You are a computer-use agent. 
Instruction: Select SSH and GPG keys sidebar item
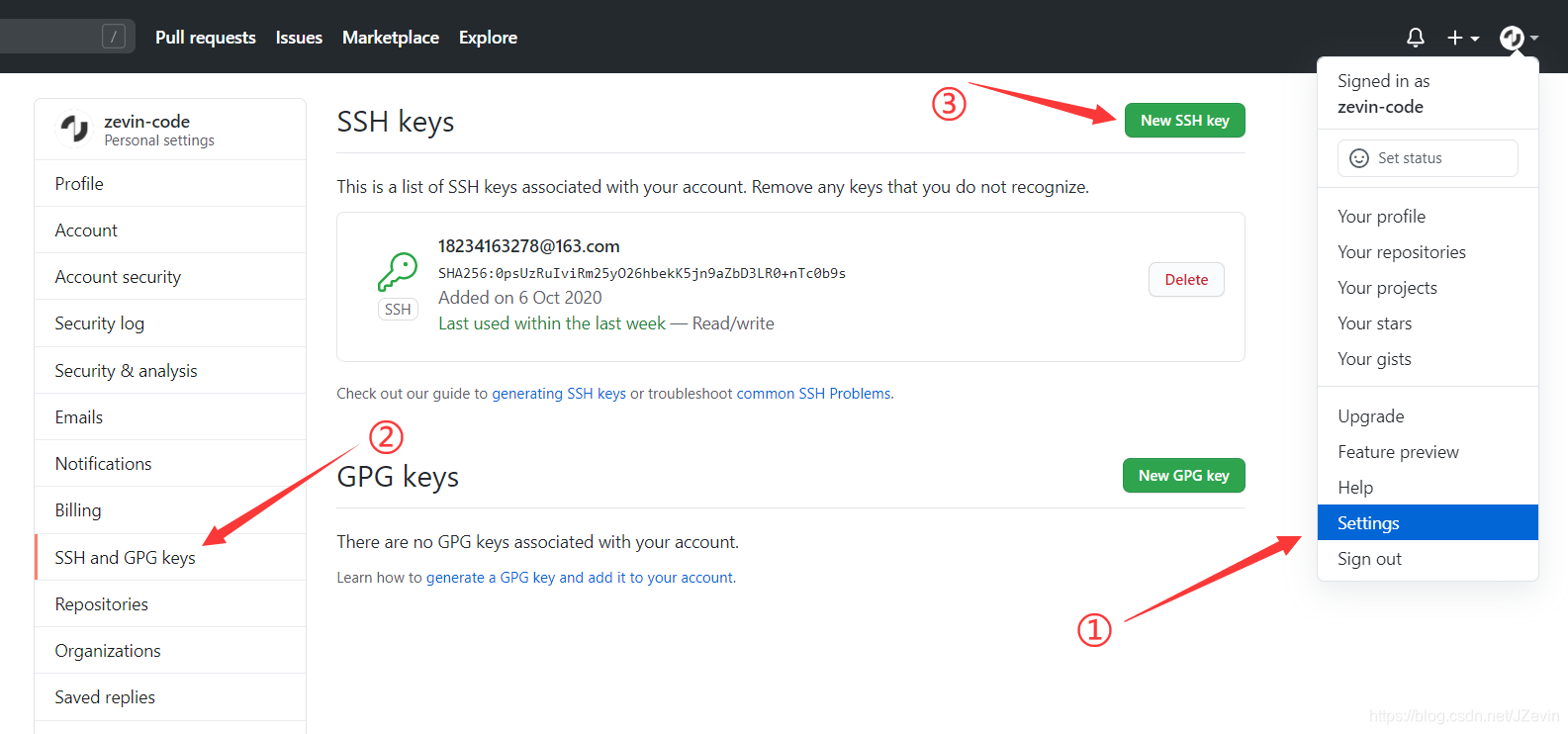pos(170,558)
